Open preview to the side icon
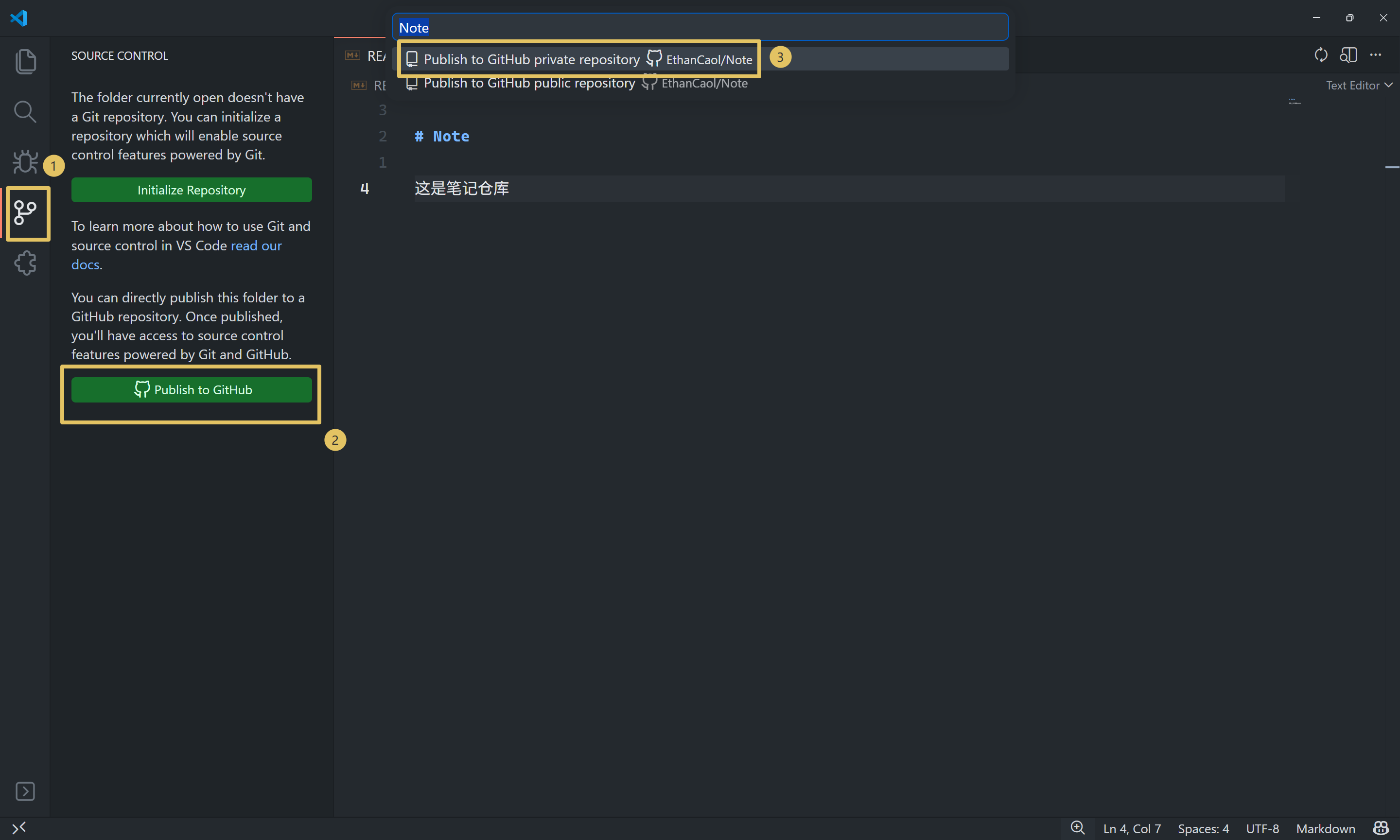 click(x=1348, y=55)
